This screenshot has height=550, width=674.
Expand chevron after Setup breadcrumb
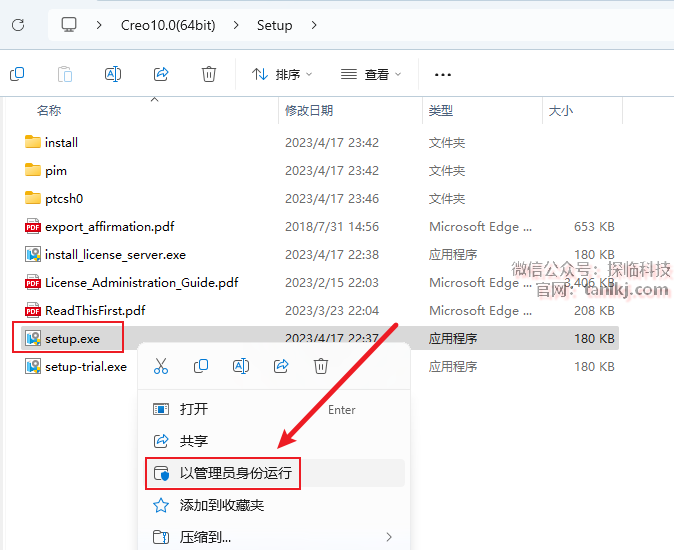tap(314, 25)
